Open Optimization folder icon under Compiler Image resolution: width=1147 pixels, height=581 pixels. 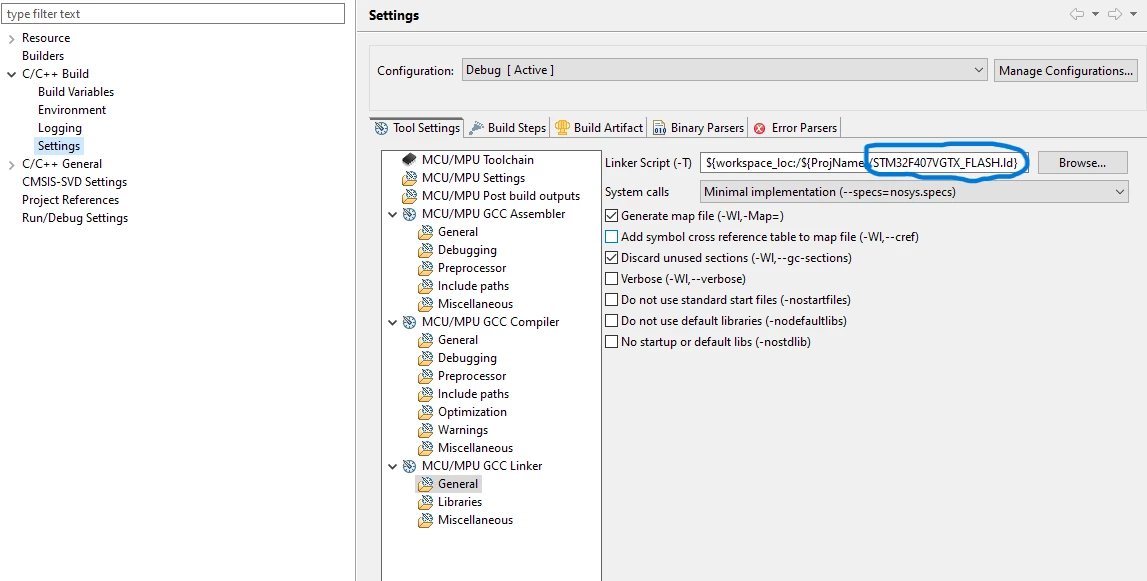425,412
